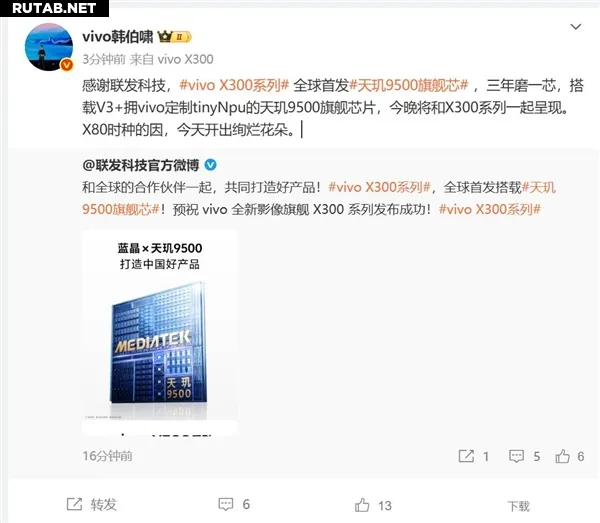
Task: Click the 来自 vivo X300 source link
Action: click(171, 59)
